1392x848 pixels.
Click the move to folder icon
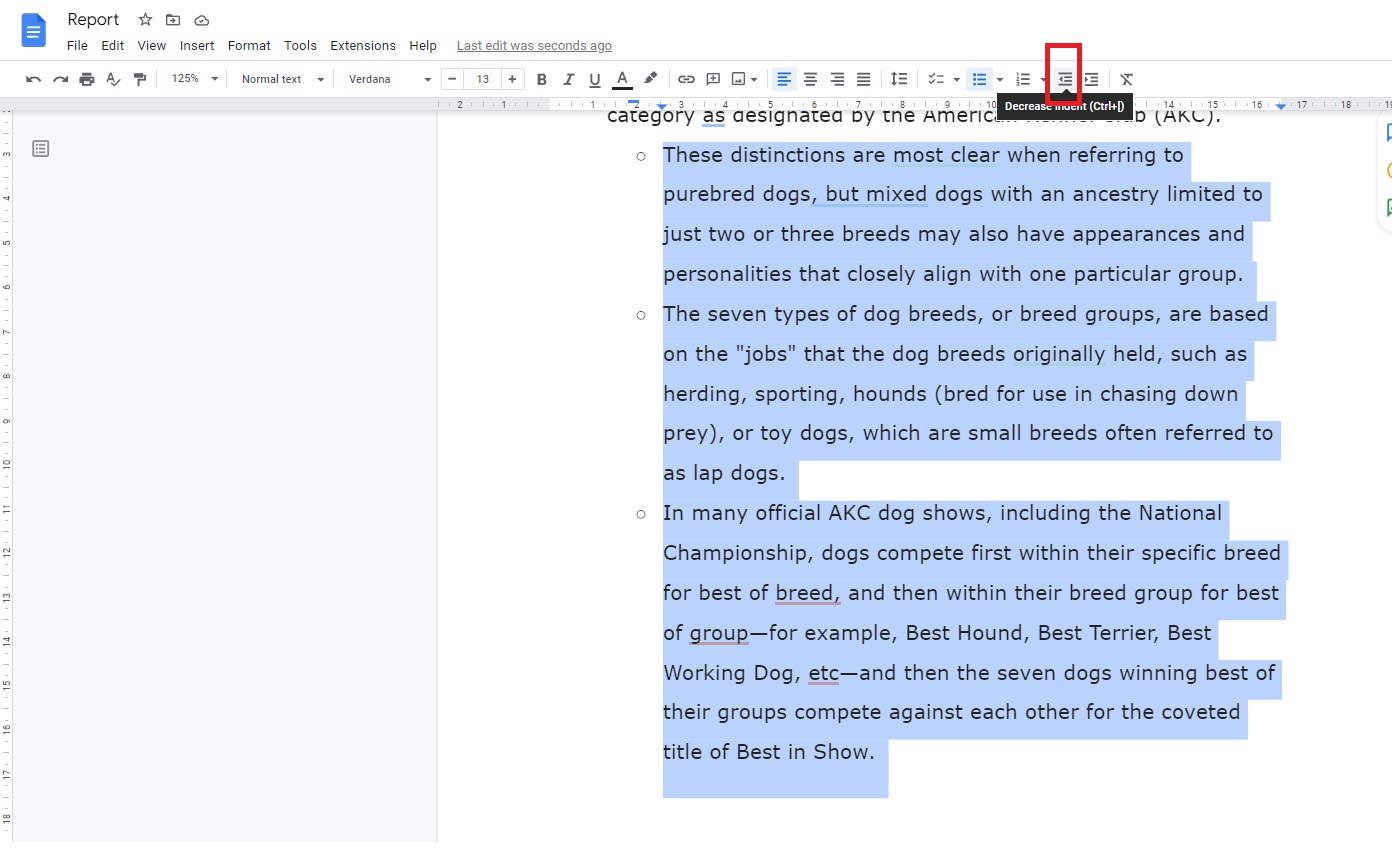tap(173, 20)
